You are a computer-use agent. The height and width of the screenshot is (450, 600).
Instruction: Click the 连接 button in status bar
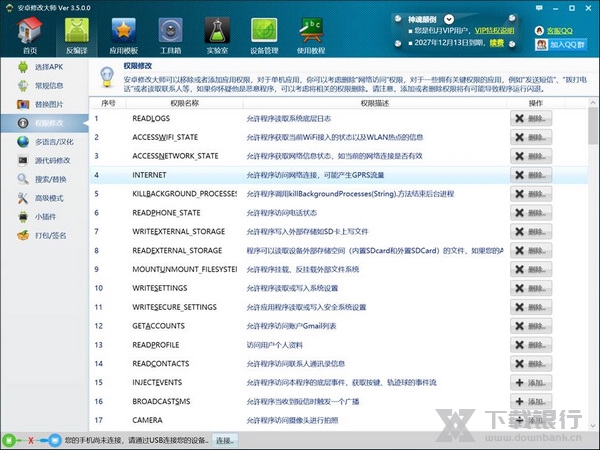[225, 440]
